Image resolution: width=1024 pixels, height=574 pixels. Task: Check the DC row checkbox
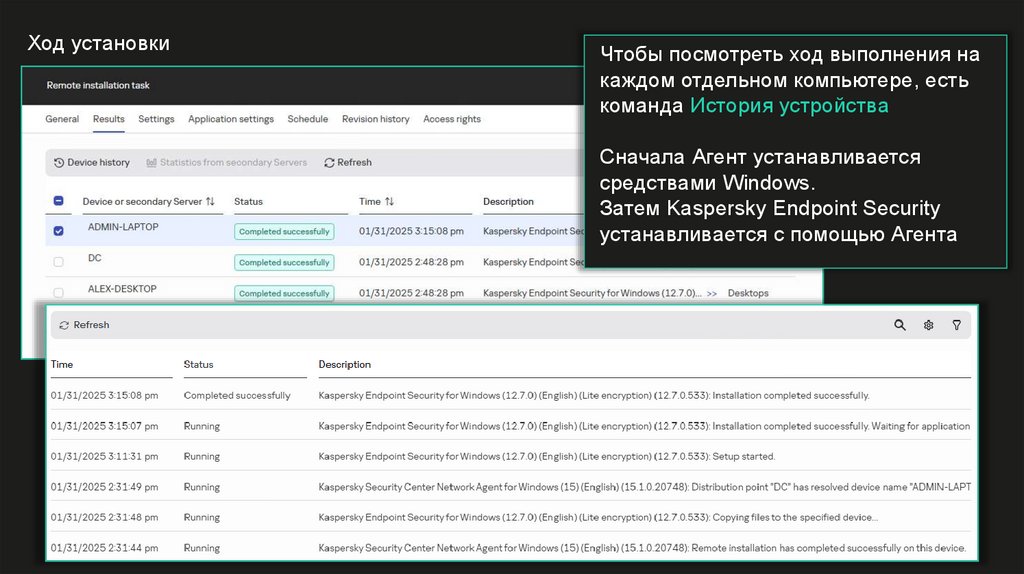[58, 262]
